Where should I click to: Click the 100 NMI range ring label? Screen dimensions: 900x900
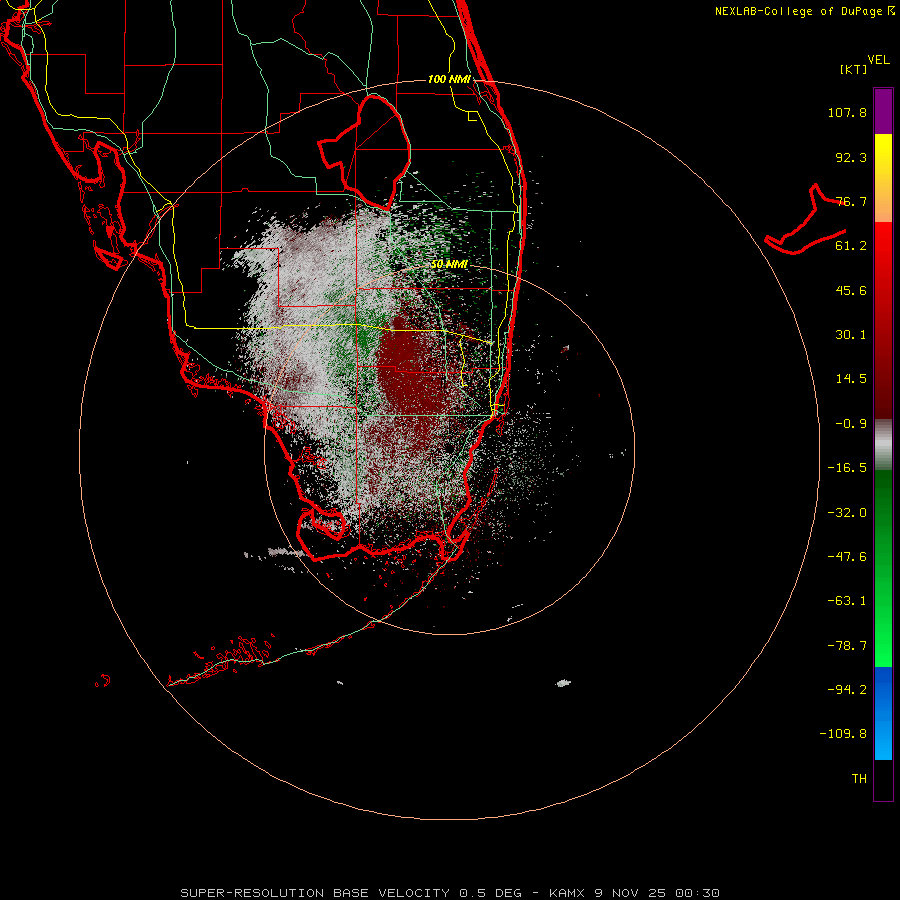pyautogui.click(x=449, y=79)
